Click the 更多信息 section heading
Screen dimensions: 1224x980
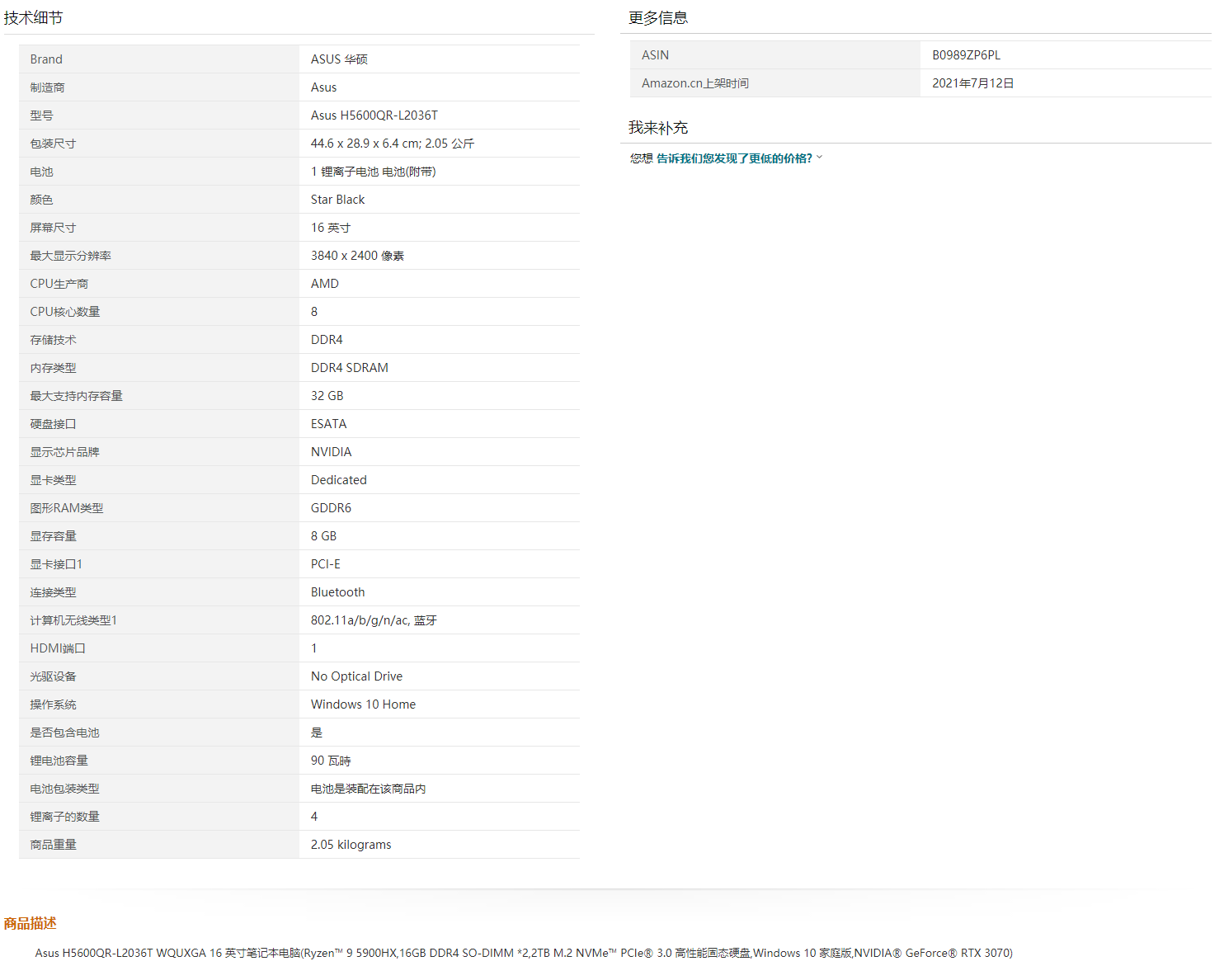(x=658, y=17)
